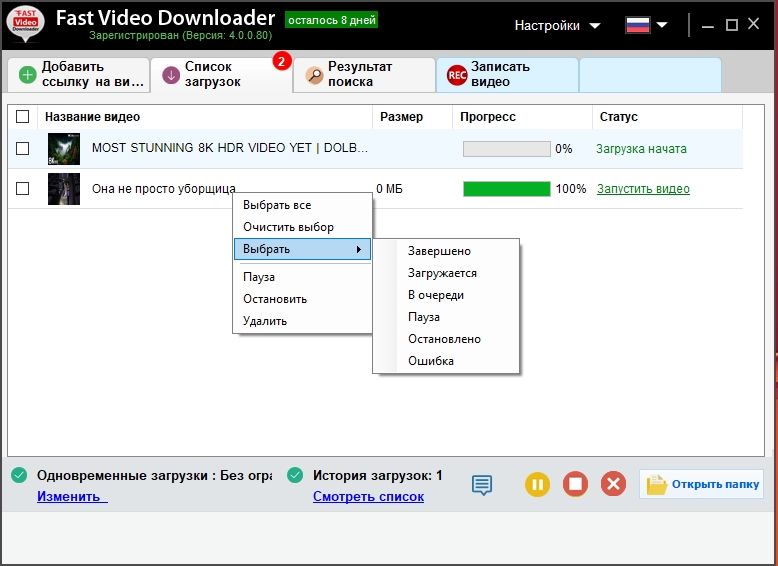Click the red stop downloads button
The width and height of the screenshot is (778, 566).
575,484
